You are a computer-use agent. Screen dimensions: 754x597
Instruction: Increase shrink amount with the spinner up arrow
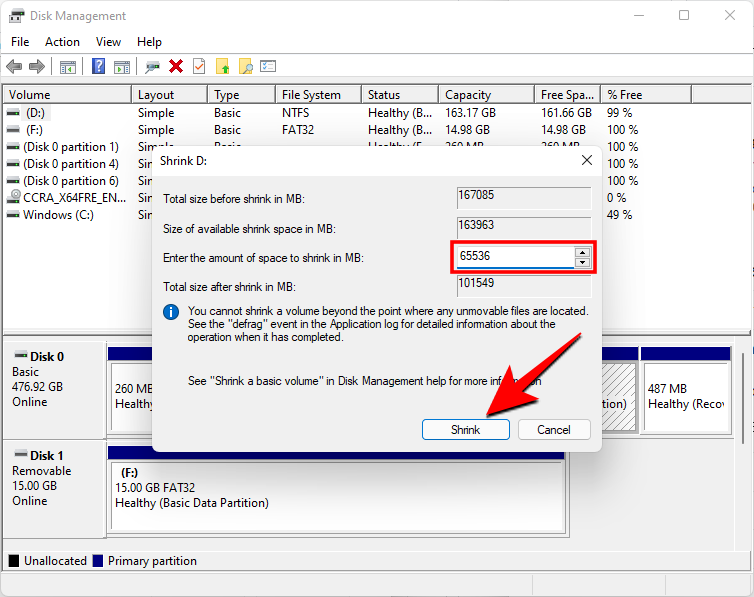582,252
